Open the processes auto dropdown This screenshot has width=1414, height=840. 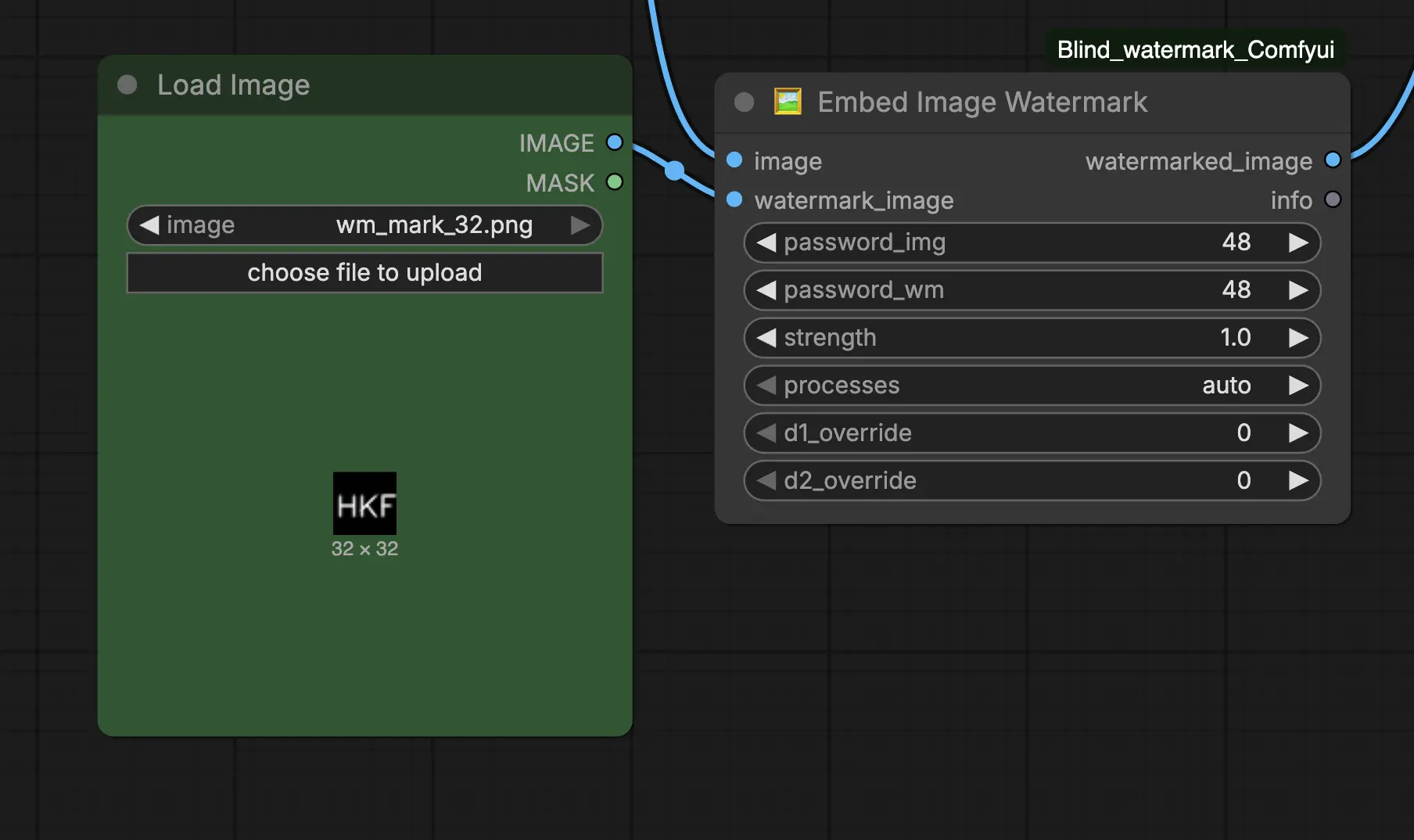[x=1032, y=386]
